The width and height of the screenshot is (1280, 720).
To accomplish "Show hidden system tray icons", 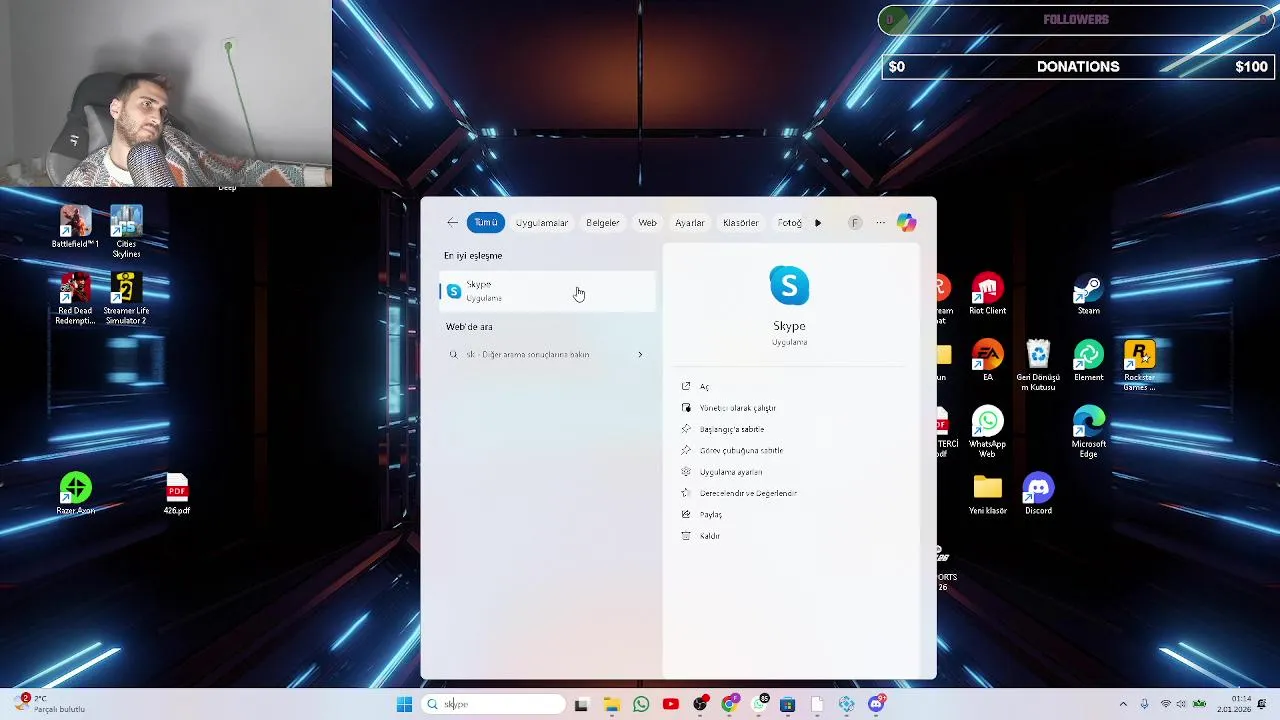I will pyautogui.click(x=1123, y=704).
